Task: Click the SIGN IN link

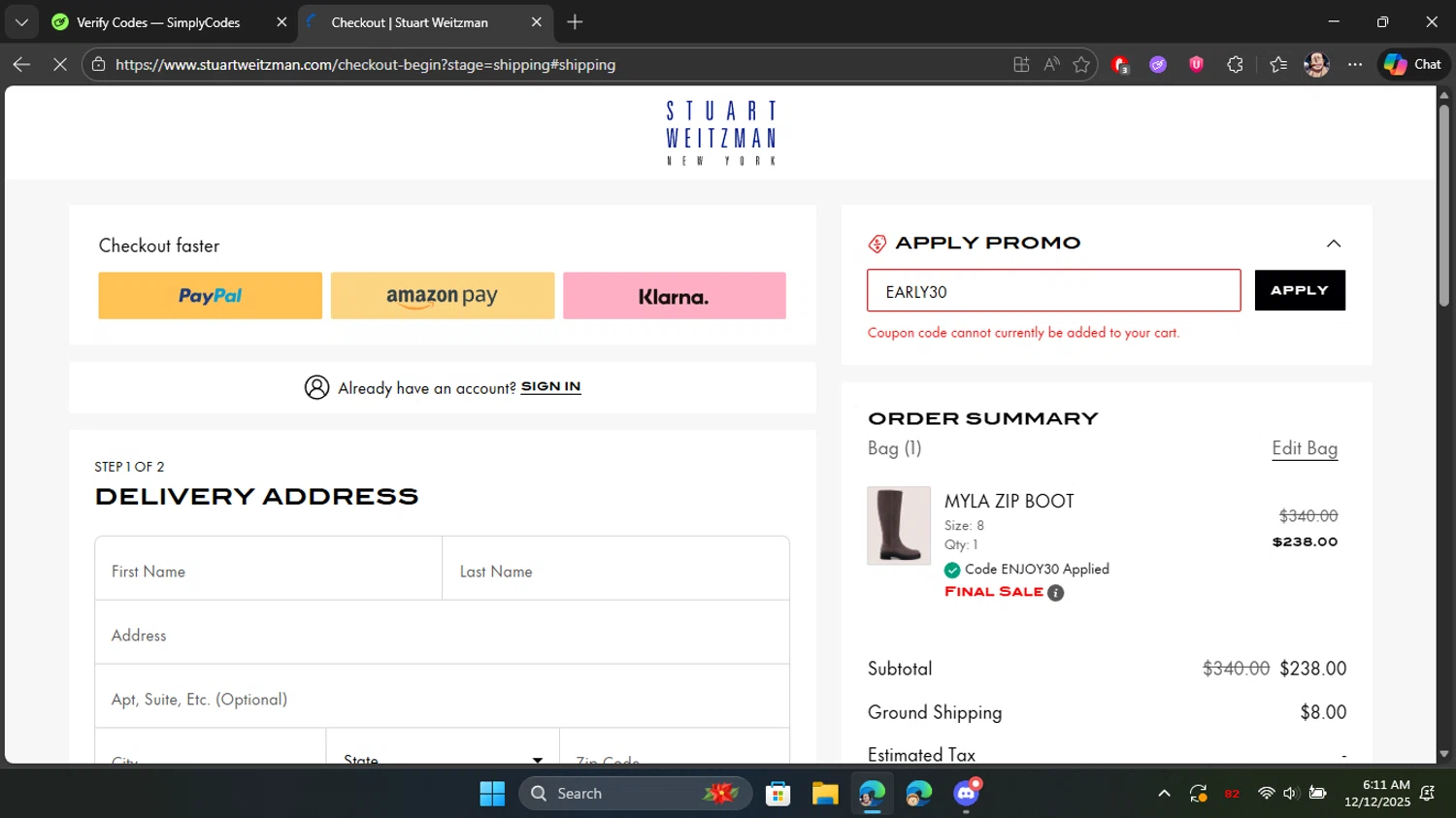Action: click(x=550, y=386)
